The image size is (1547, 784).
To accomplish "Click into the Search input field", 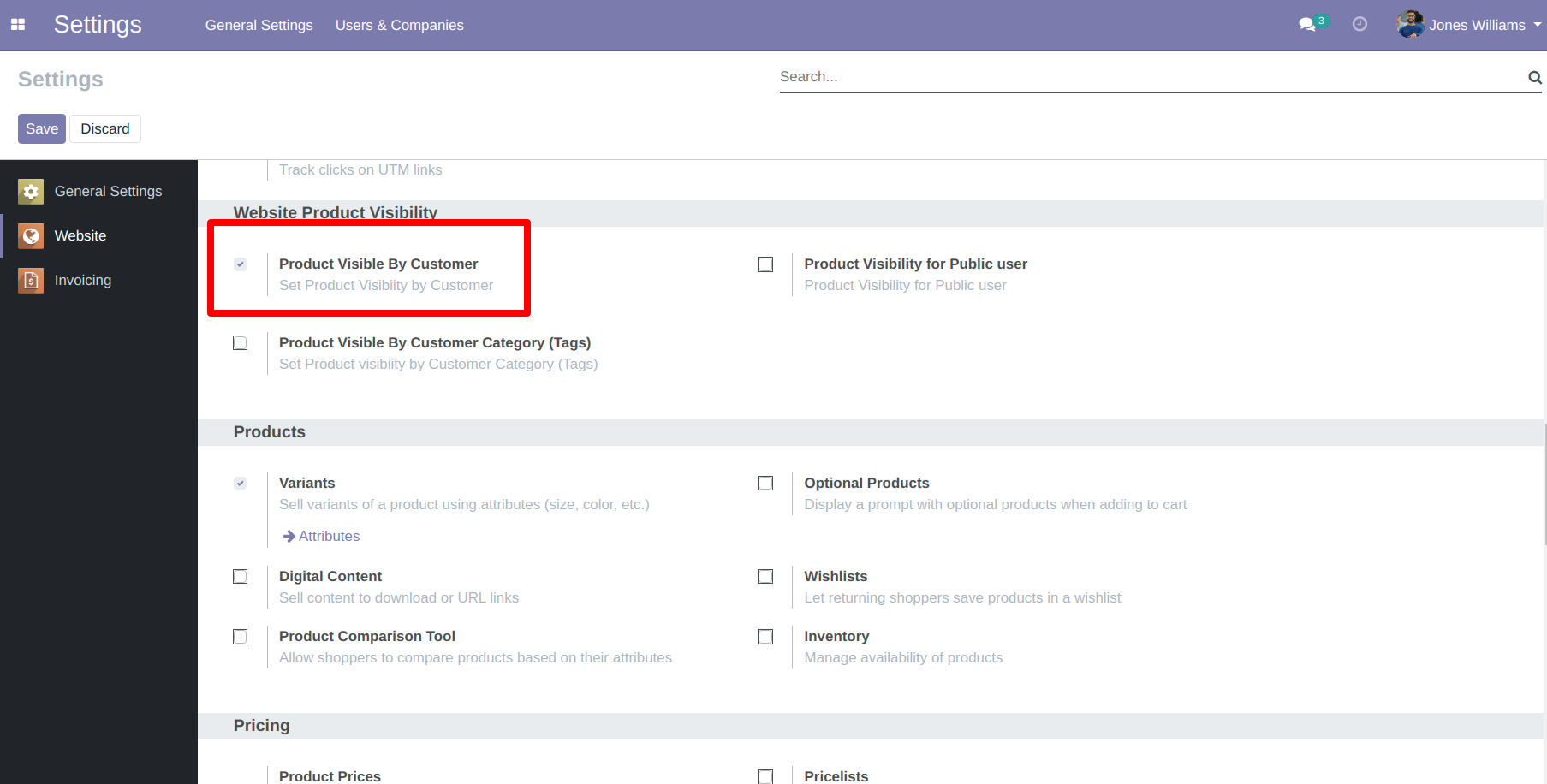I will pyautogui.click(x=1147, y=77).
